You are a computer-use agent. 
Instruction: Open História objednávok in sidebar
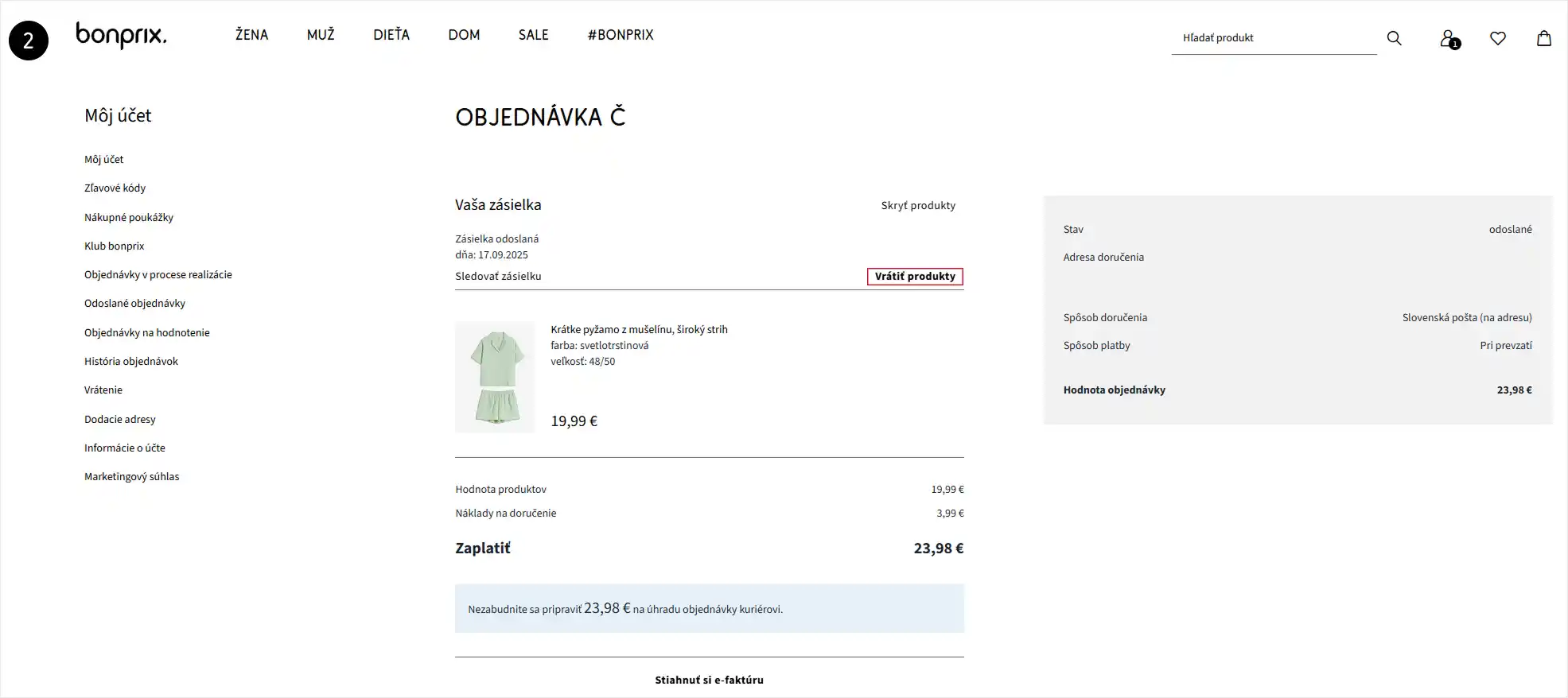(x=131, y=362)
